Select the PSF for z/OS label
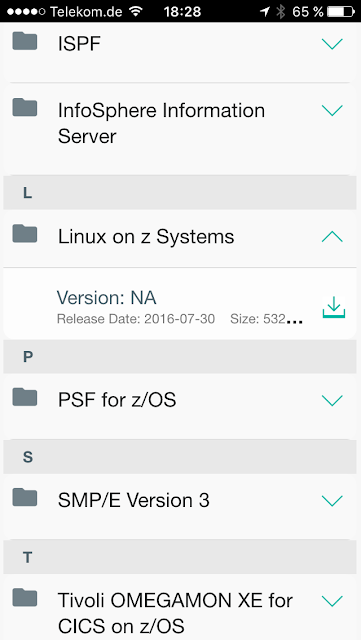Screen dimensions: 361x640 [x=117, y=400]
